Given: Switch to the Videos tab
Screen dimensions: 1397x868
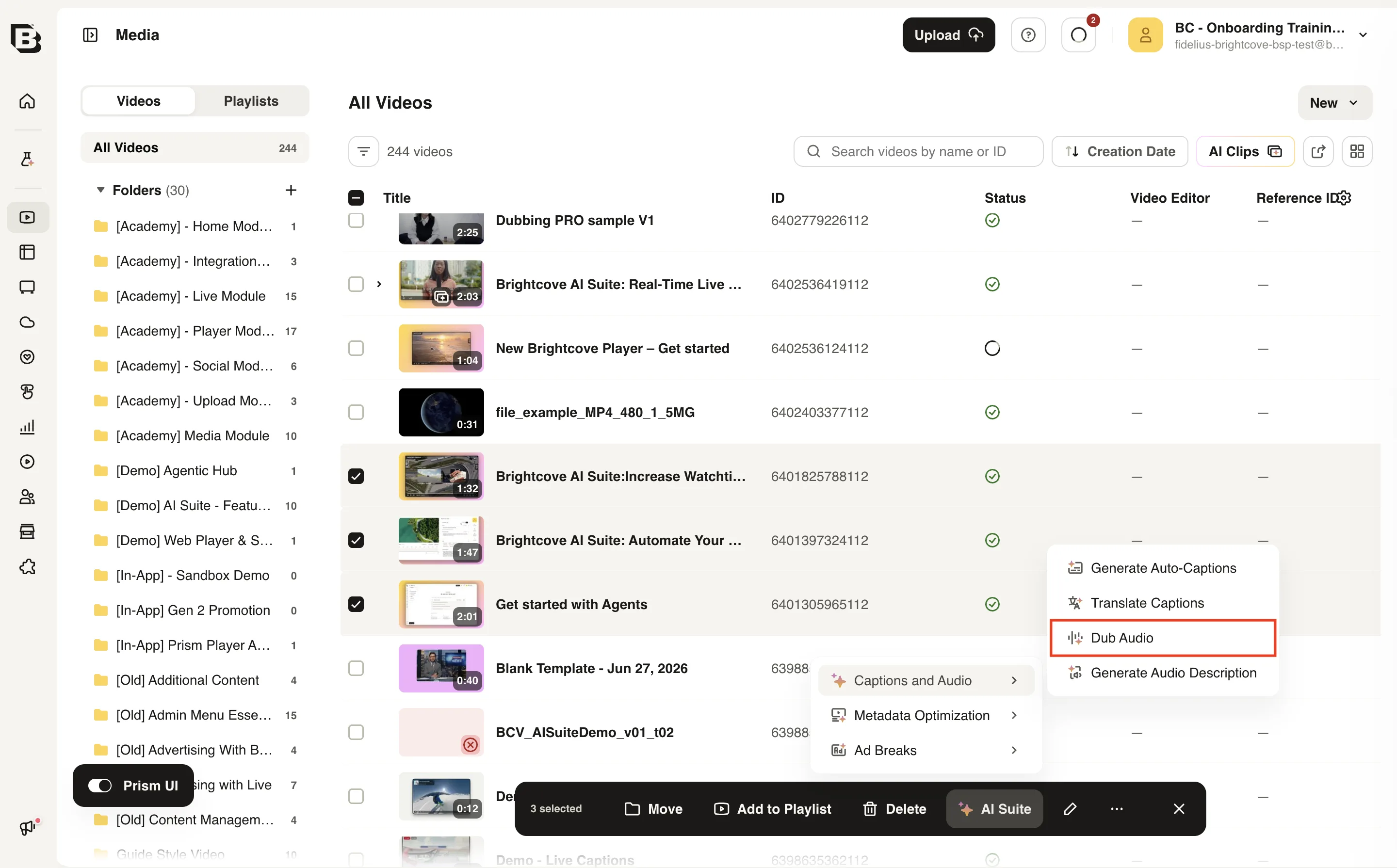Looking at the screenshot, I should coord(138,101).
